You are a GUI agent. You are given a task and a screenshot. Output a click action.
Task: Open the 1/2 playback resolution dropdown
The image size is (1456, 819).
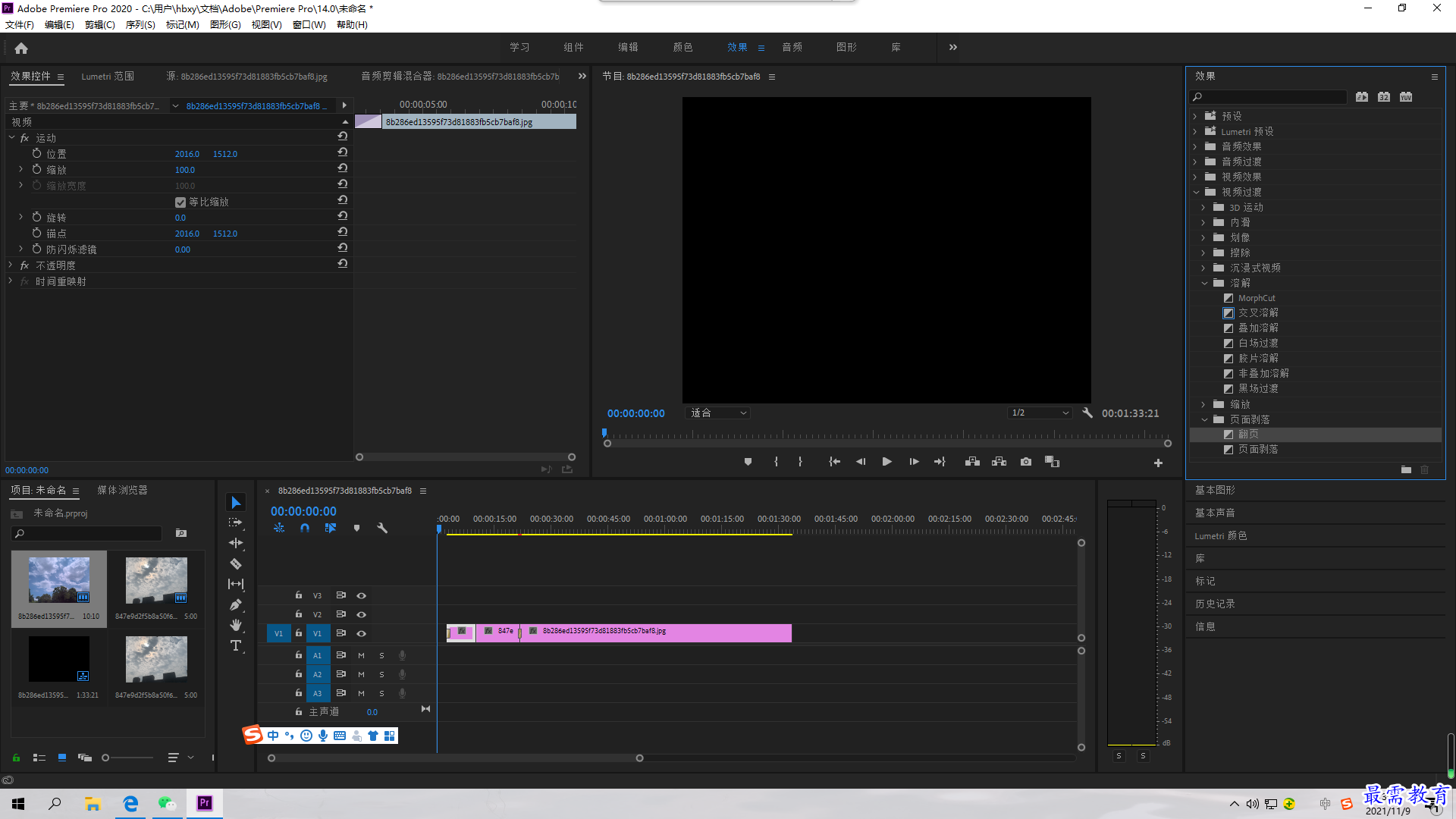[1040, 413]
